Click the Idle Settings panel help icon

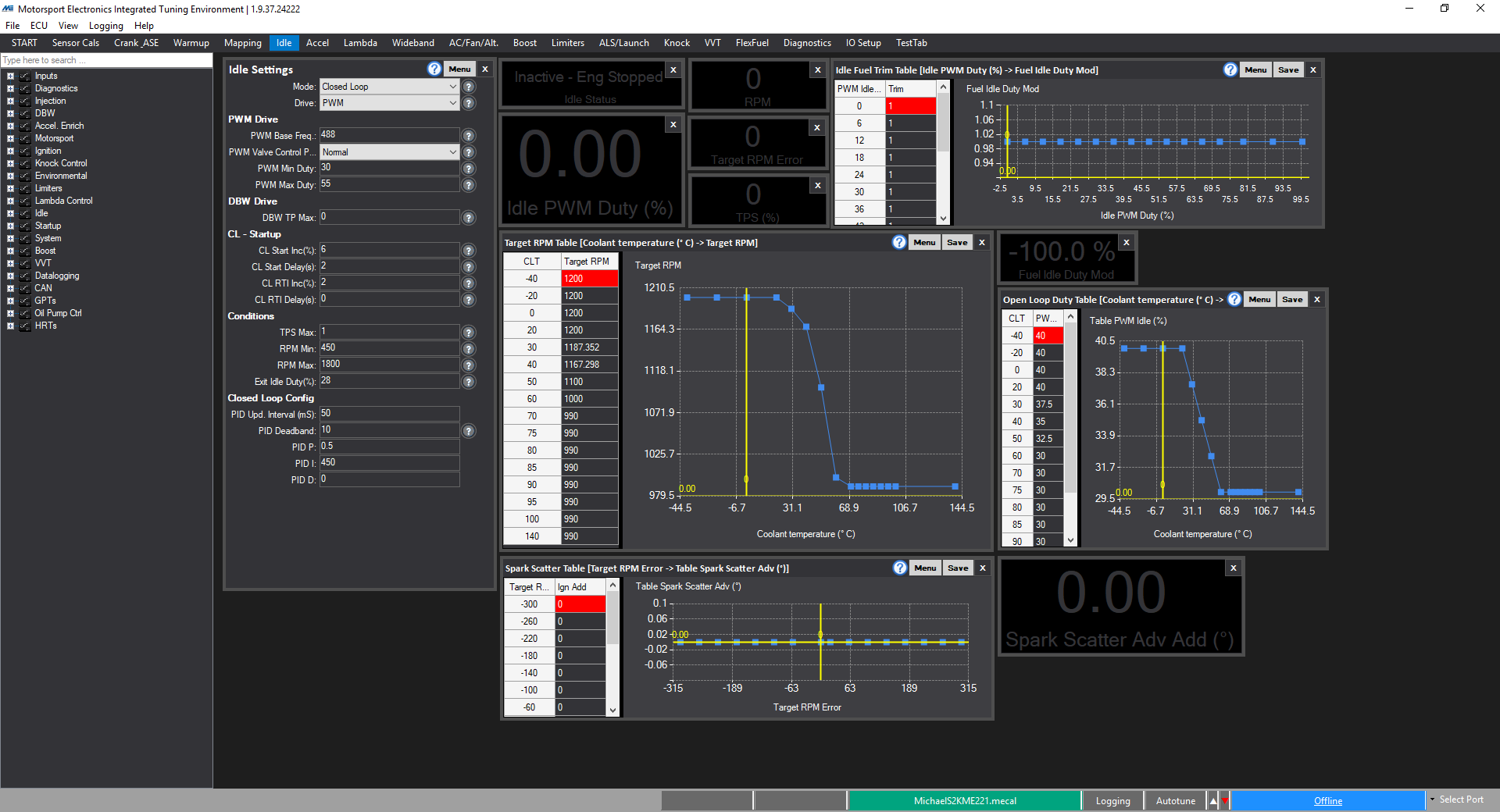click(435, 69)
